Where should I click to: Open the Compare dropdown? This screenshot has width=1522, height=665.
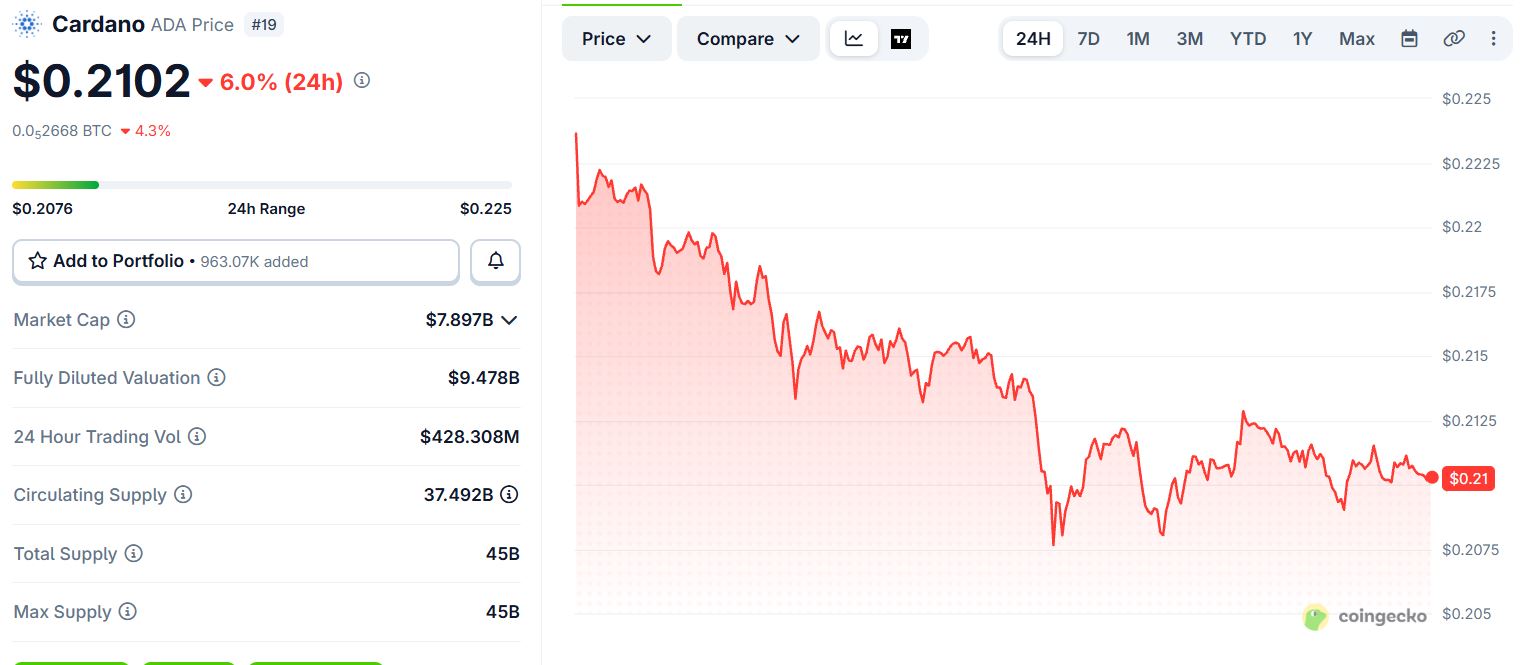pos(748,39)
